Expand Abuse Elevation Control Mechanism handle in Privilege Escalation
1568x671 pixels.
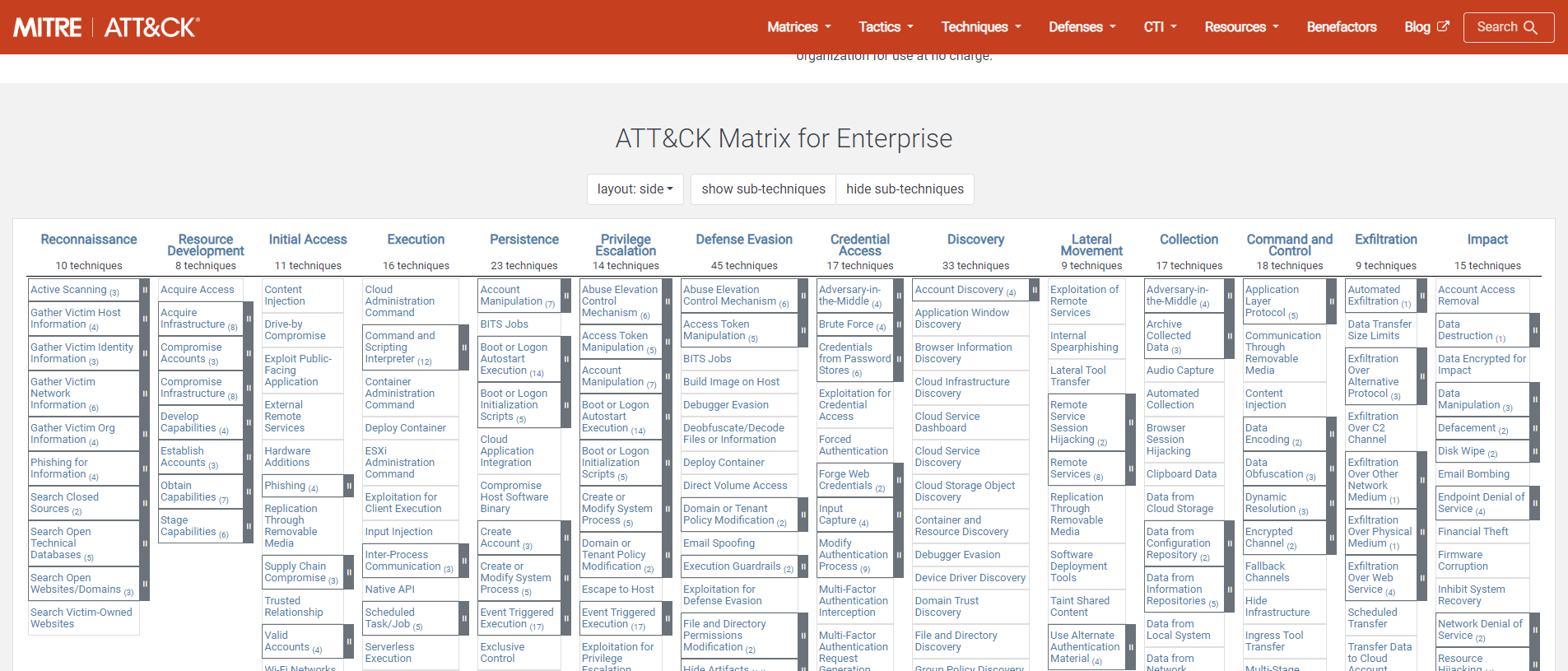point(666,301)
